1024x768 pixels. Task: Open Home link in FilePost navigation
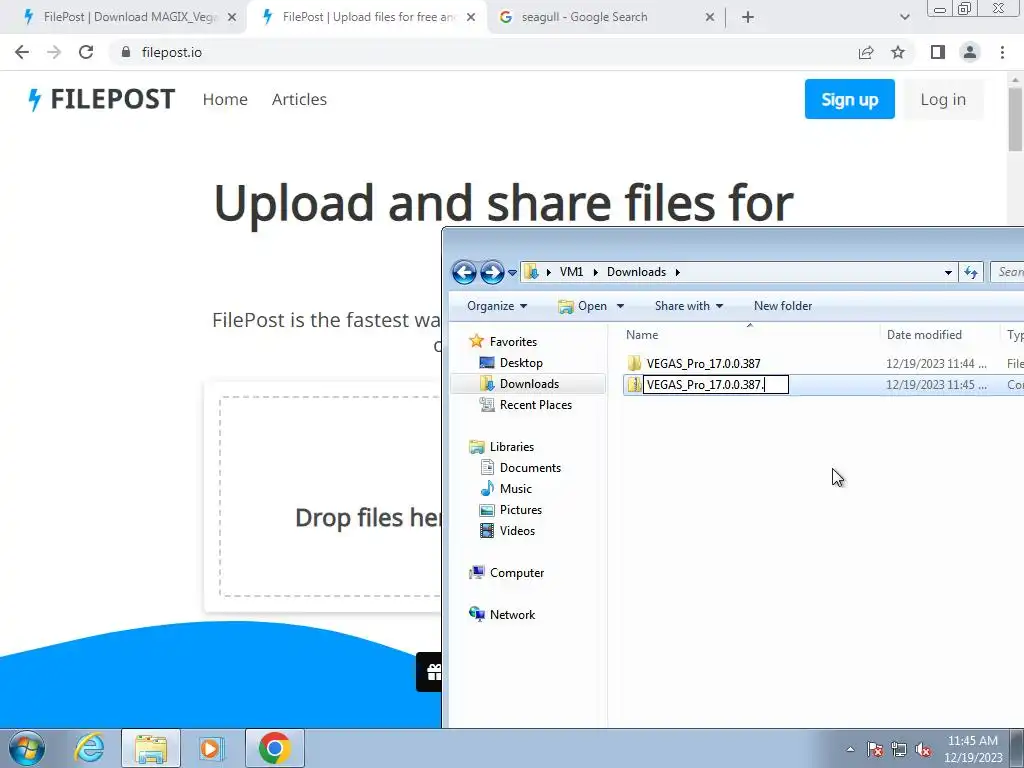pyautogui.click(x=225, y=99)
